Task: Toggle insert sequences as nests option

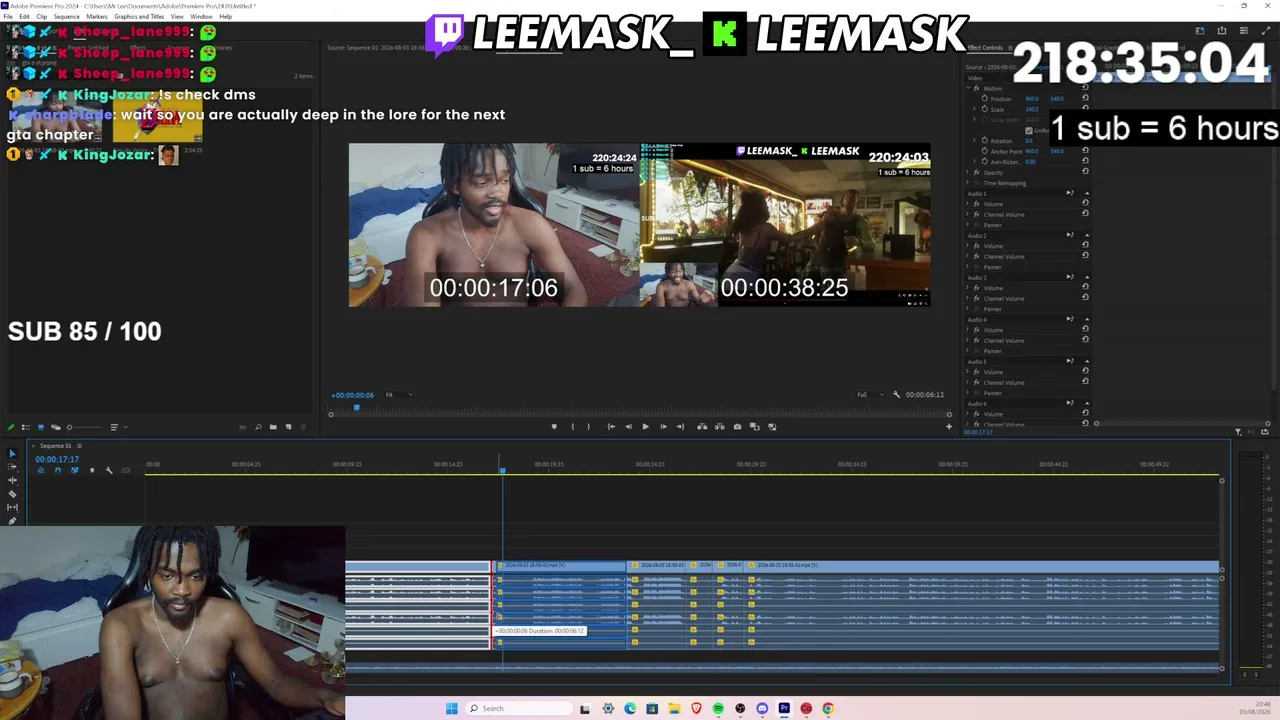Action: 41,470
